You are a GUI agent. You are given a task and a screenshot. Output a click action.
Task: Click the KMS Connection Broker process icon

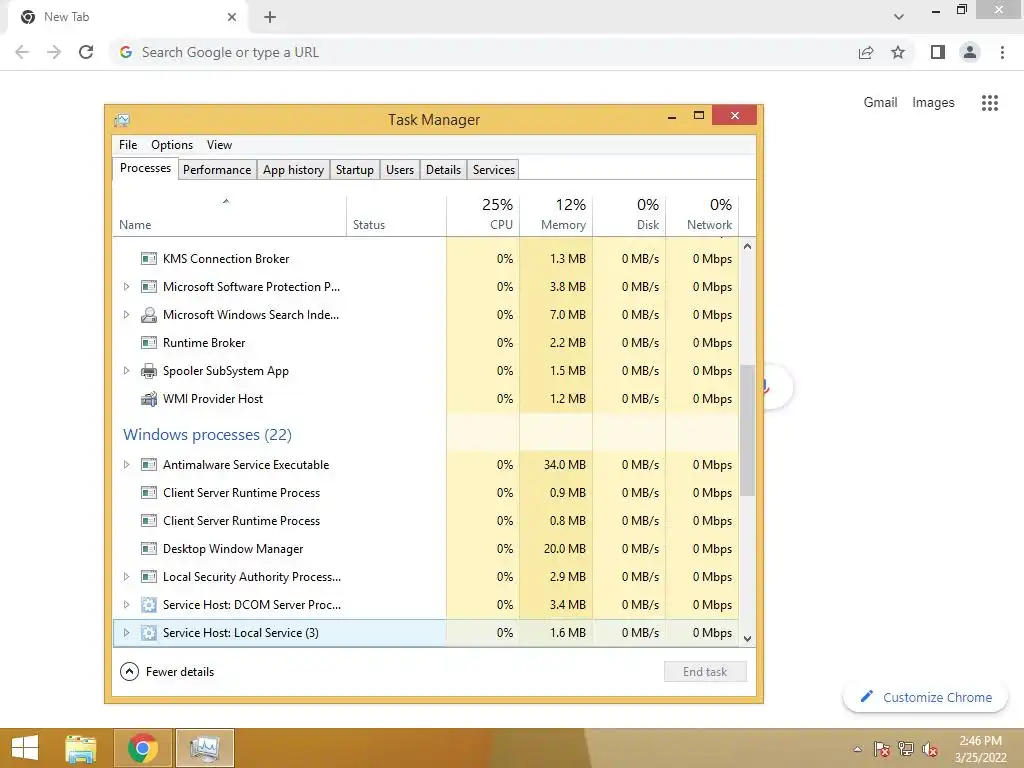[149, 259]
